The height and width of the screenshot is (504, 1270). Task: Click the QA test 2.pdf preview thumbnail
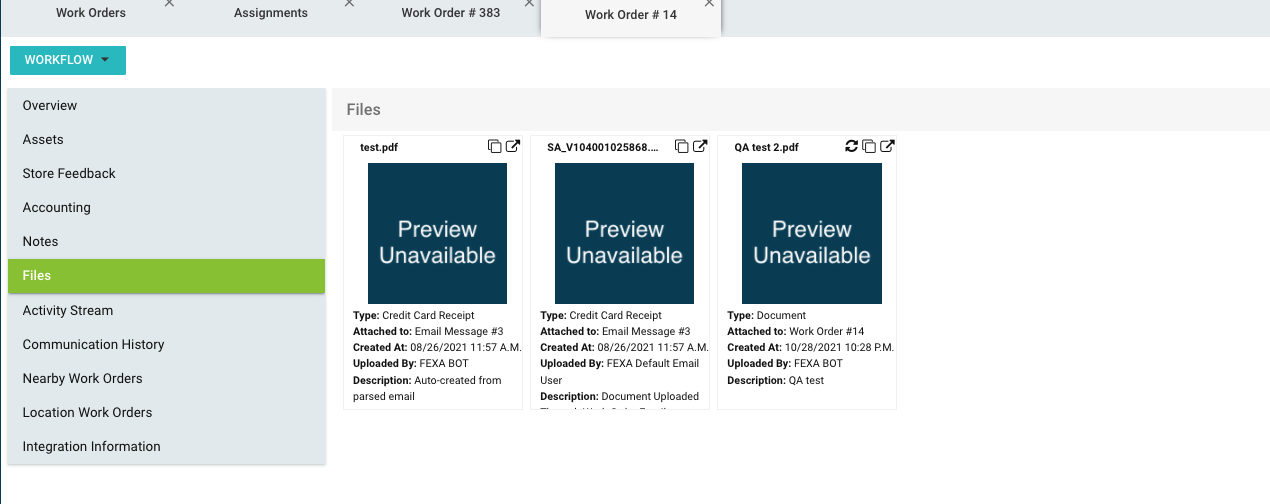(811, 233)
